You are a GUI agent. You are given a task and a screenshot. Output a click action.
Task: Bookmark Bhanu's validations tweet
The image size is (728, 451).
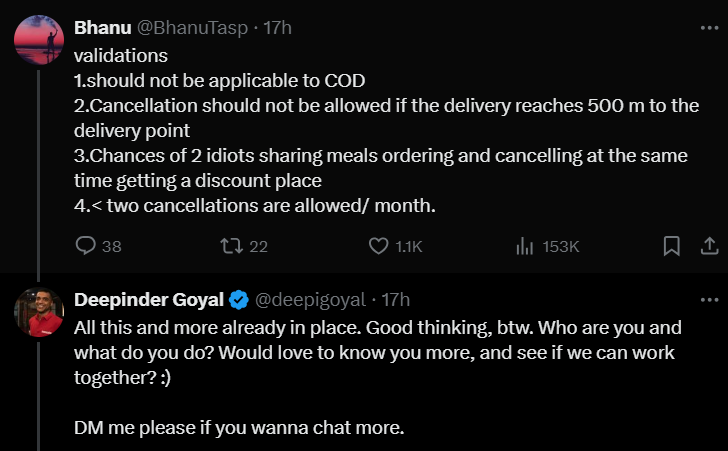pos(673,246)
